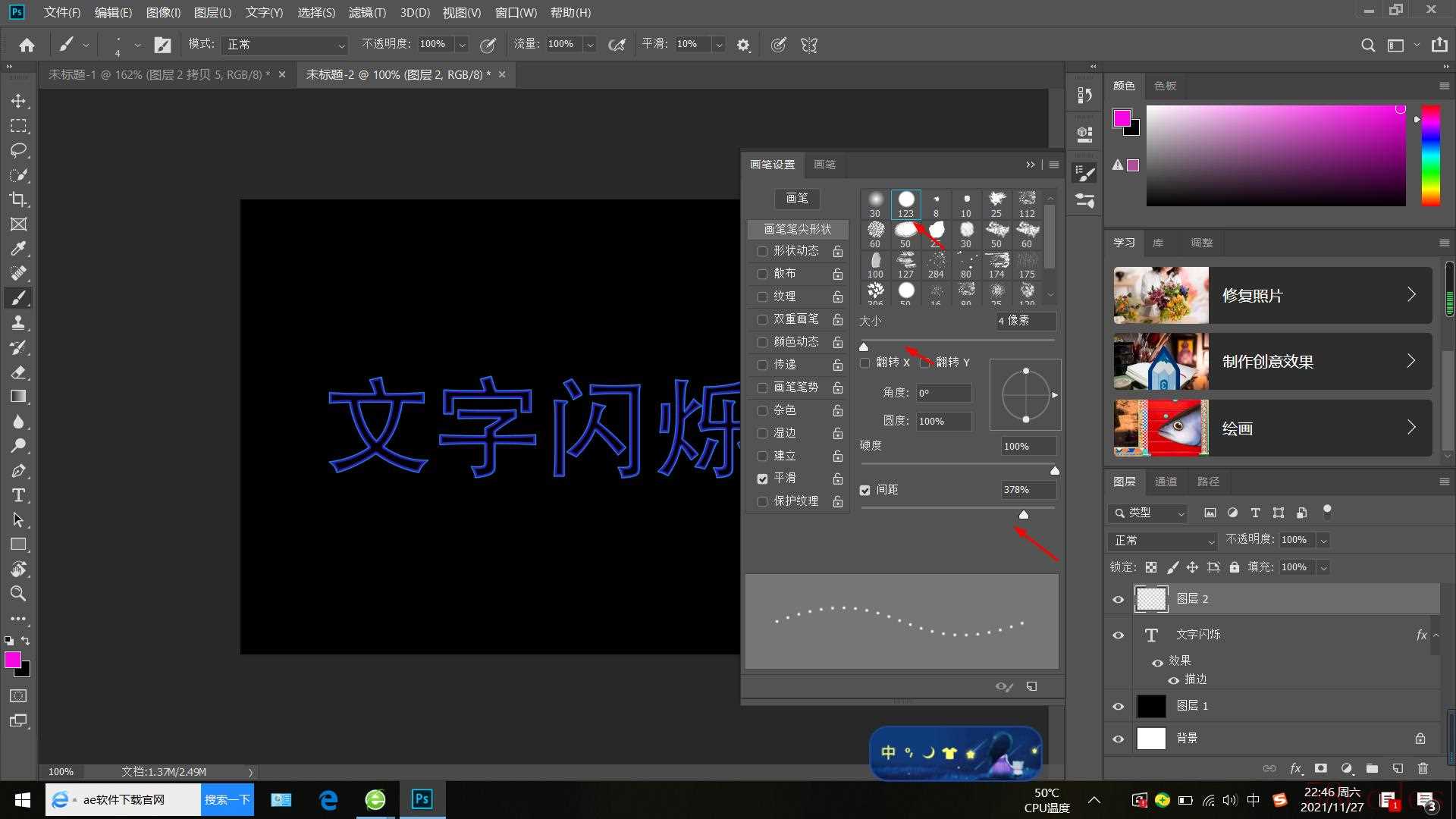This screenshot has height=819, width=1456.
Task: Click the delete layer trash icon
Action: pyautogui.click(x=1423, y=768)
